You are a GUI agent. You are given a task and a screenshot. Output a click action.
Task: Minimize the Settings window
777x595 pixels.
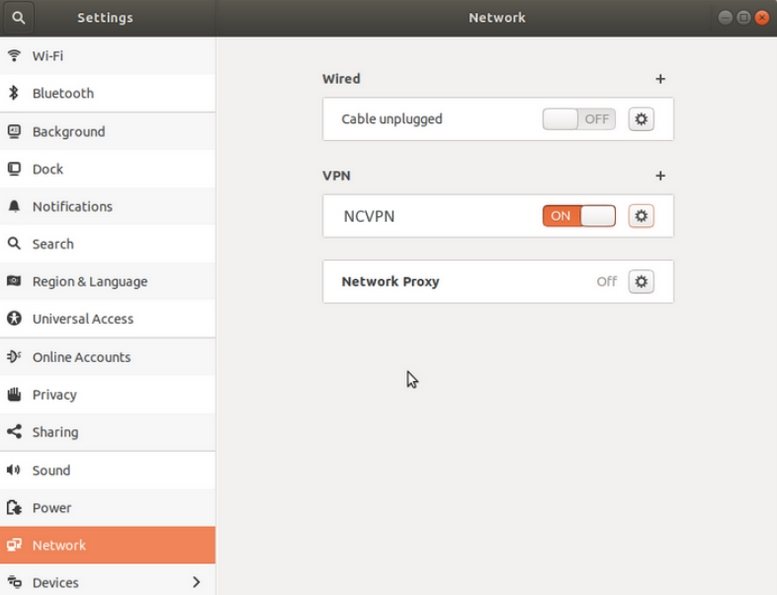pyautogui.click(x=725, y=18)
